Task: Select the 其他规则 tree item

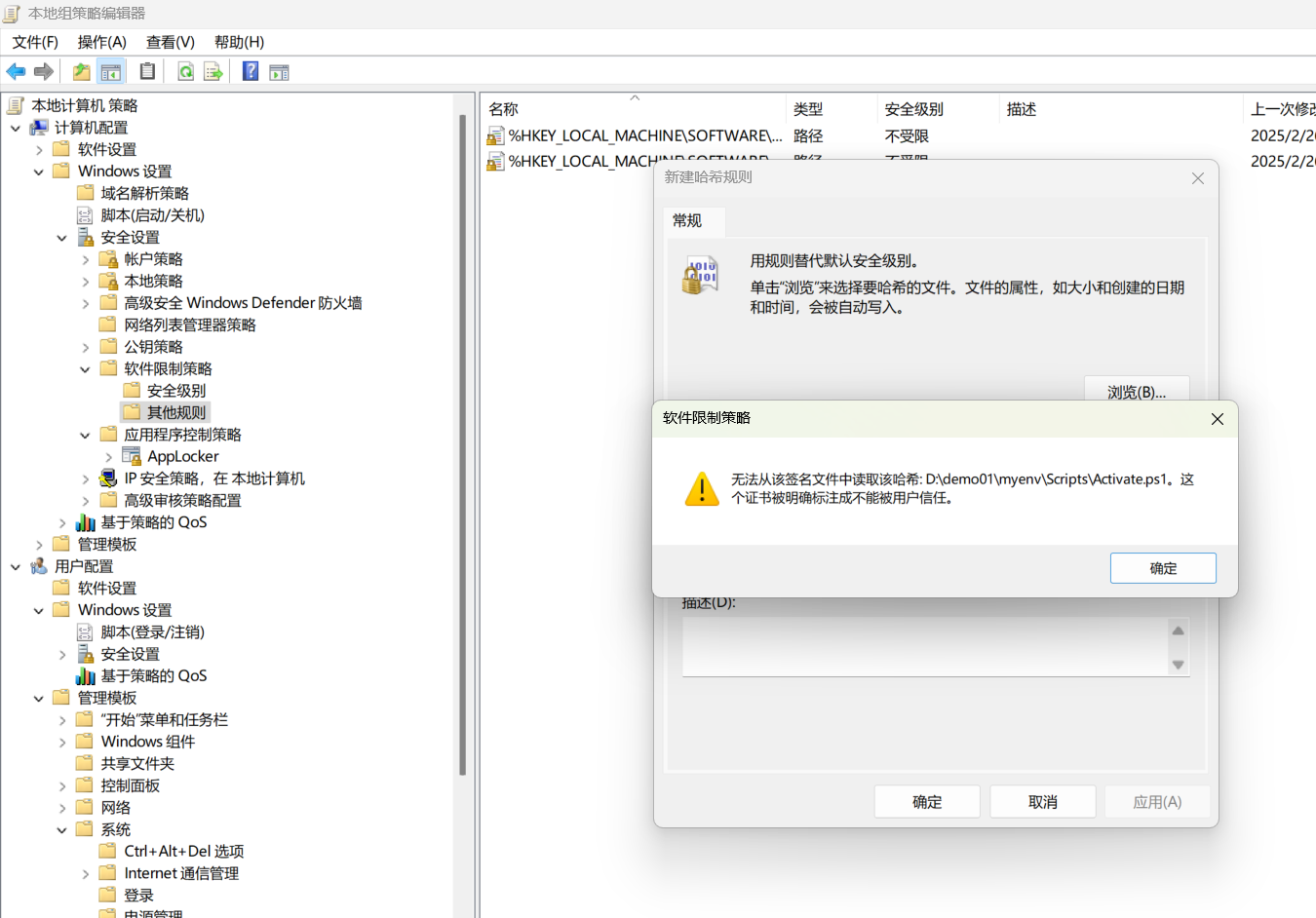Action: click(166, 412)
